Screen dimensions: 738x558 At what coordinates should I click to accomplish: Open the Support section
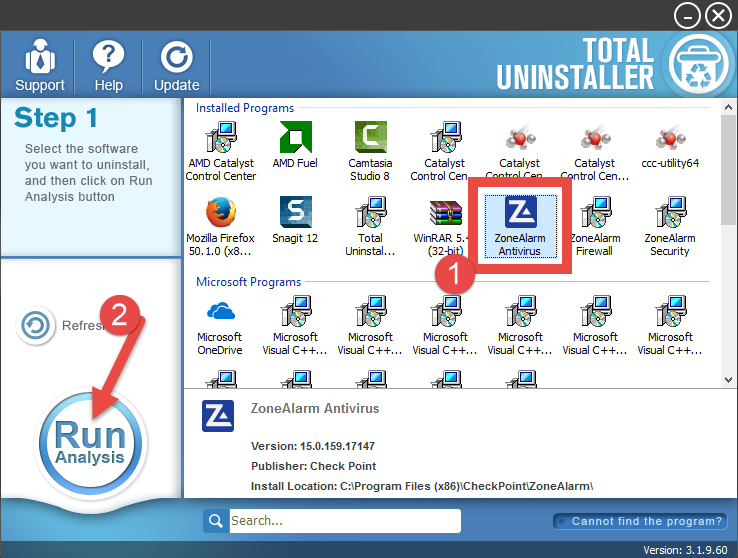click(x=40, y=65)
